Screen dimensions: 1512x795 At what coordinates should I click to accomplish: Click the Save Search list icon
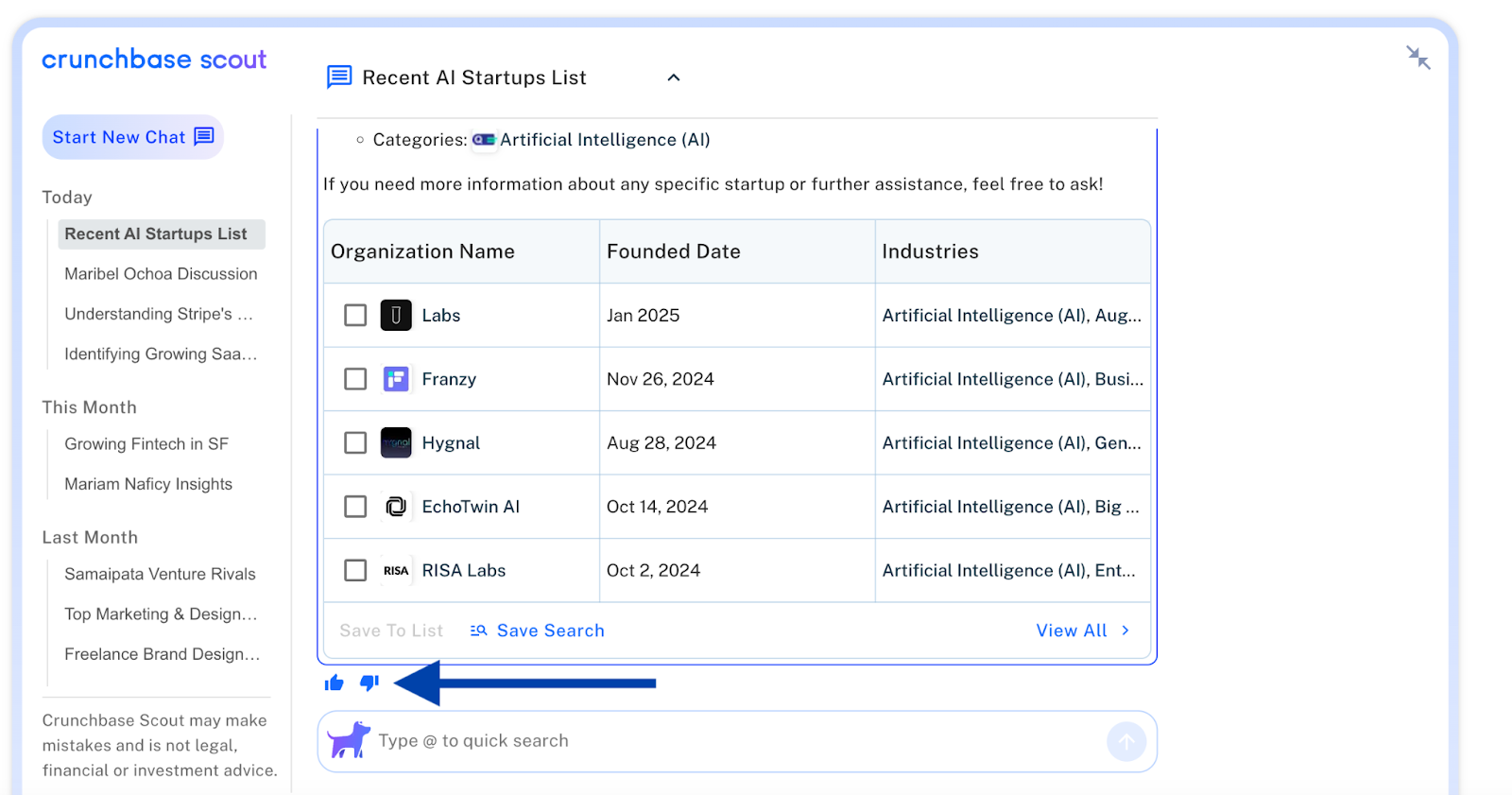click(479, 631)
